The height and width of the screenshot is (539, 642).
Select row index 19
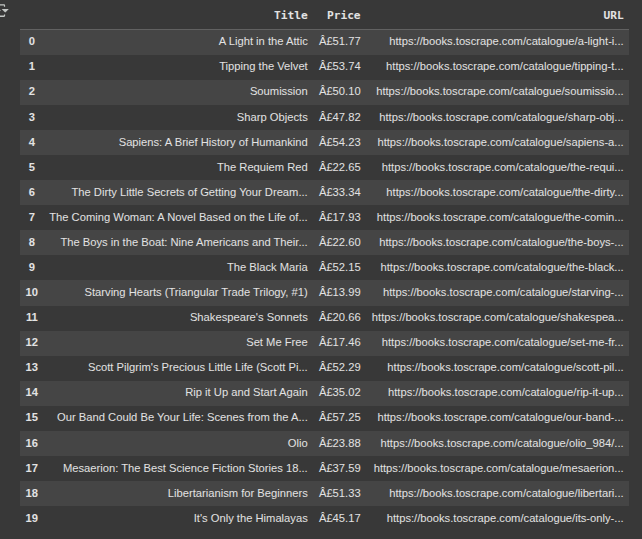[x=32, y=519]
